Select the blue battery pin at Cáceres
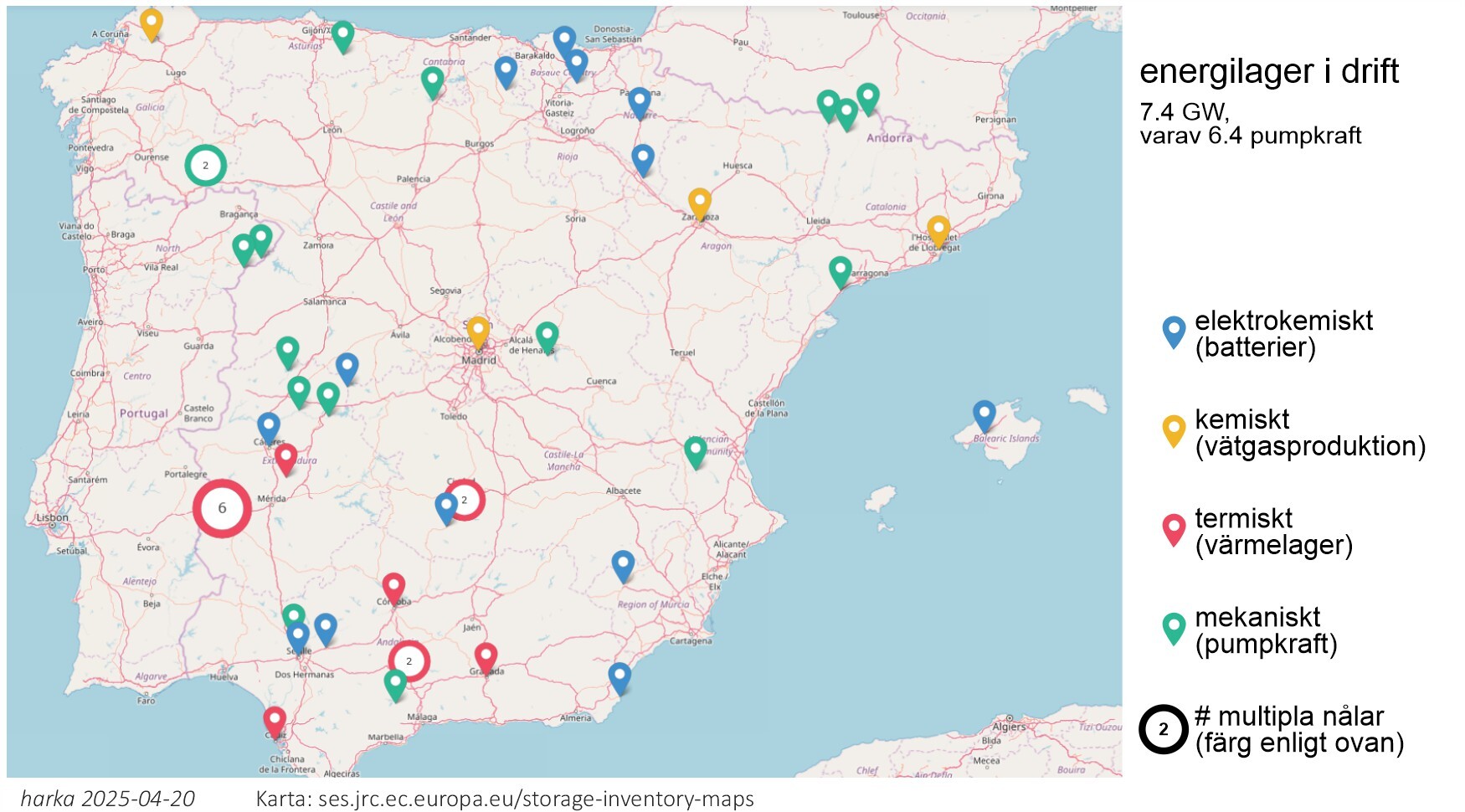The image size is (1465, 812). pos(268,426)
